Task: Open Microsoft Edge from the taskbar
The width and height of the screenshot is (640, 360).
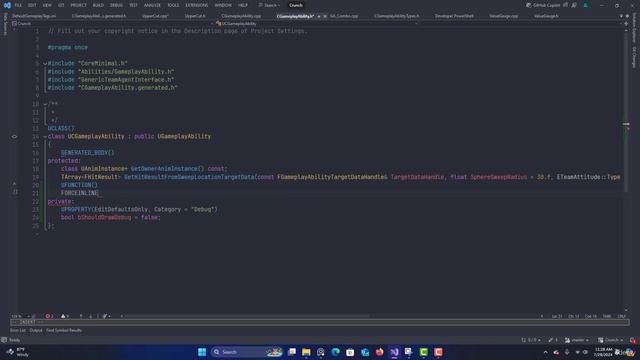Action: point(336,352)
